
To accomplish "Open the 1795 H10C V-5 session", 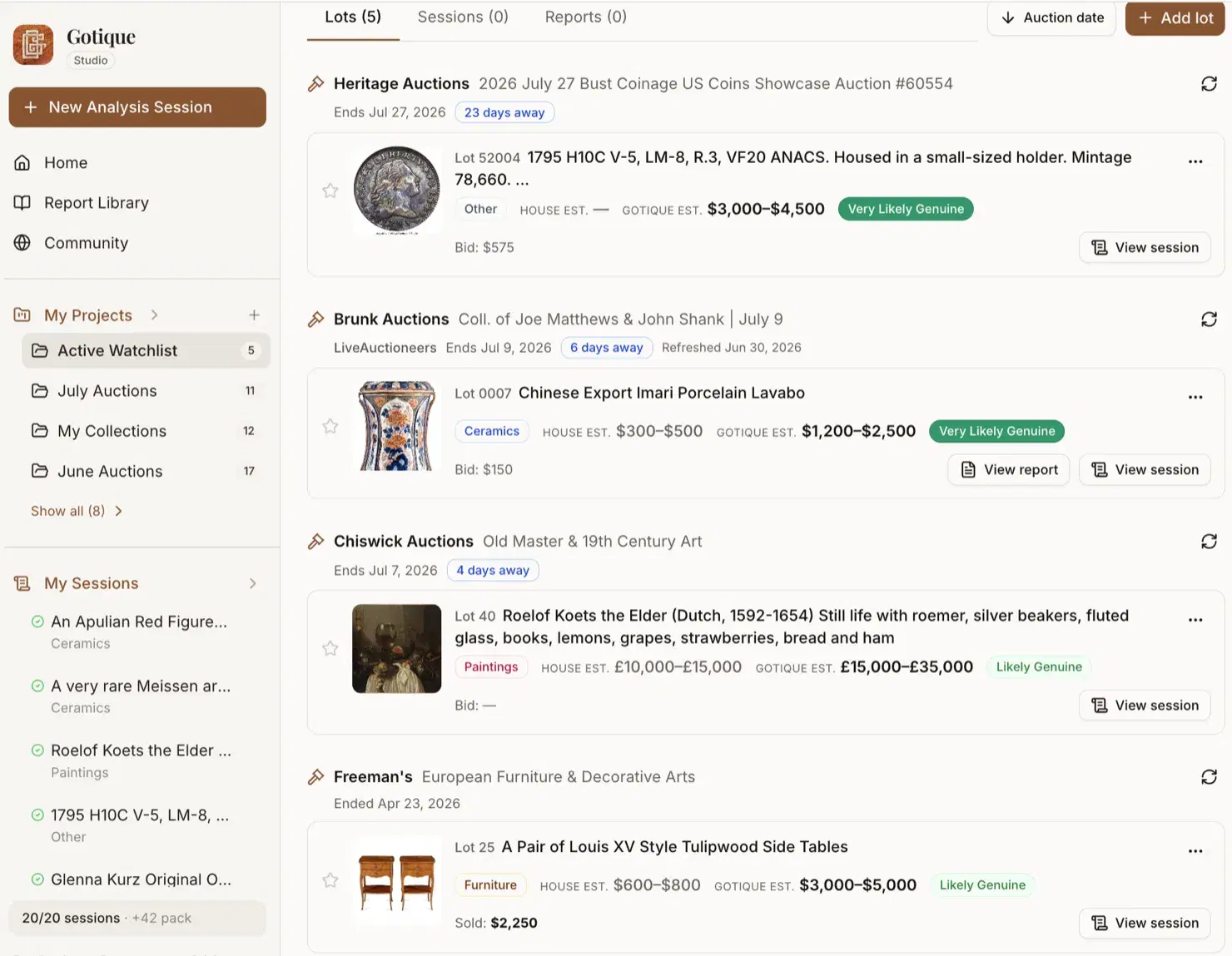I will [x=137, y=825].
